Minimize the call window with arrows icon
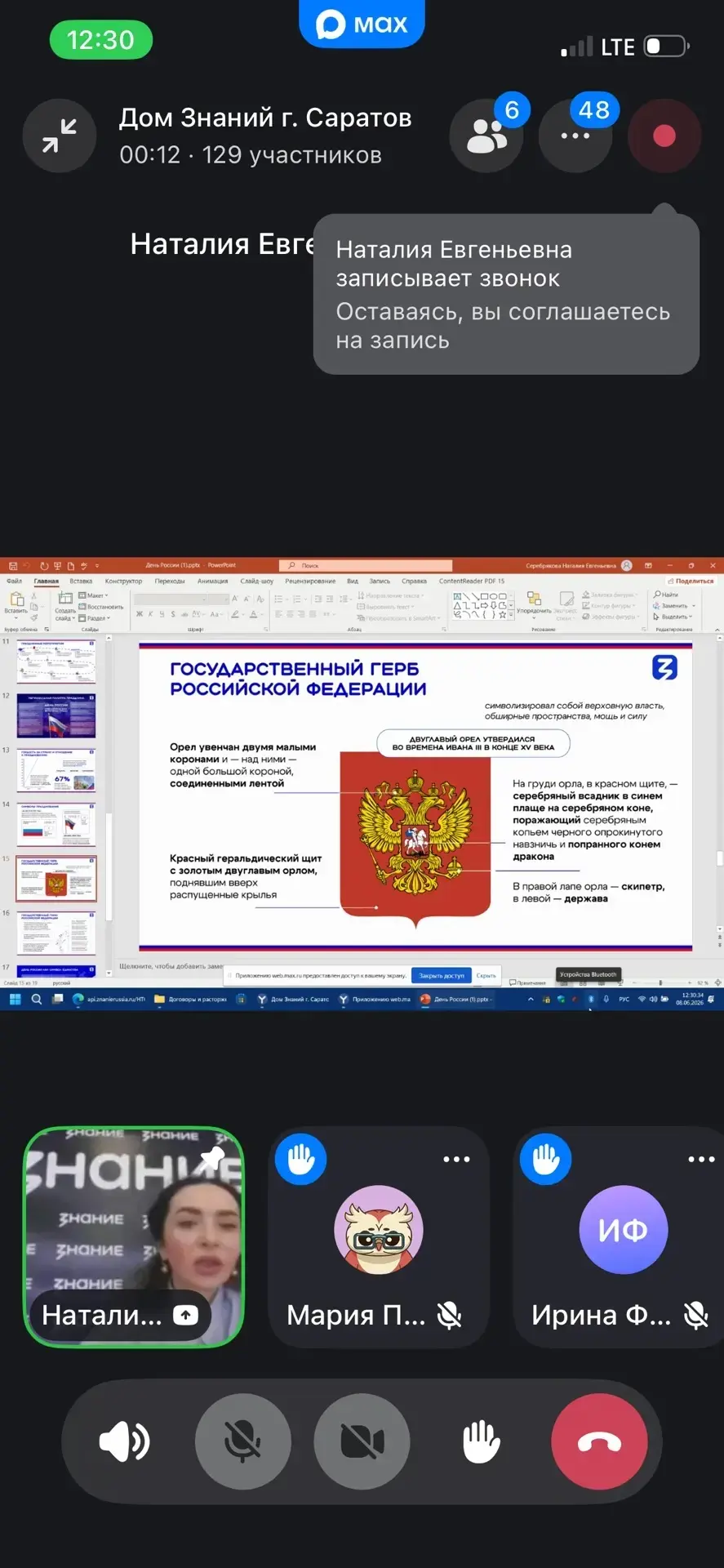This screenshot has height=1568, width=724. pyautogui.click(x=60, y=136)
